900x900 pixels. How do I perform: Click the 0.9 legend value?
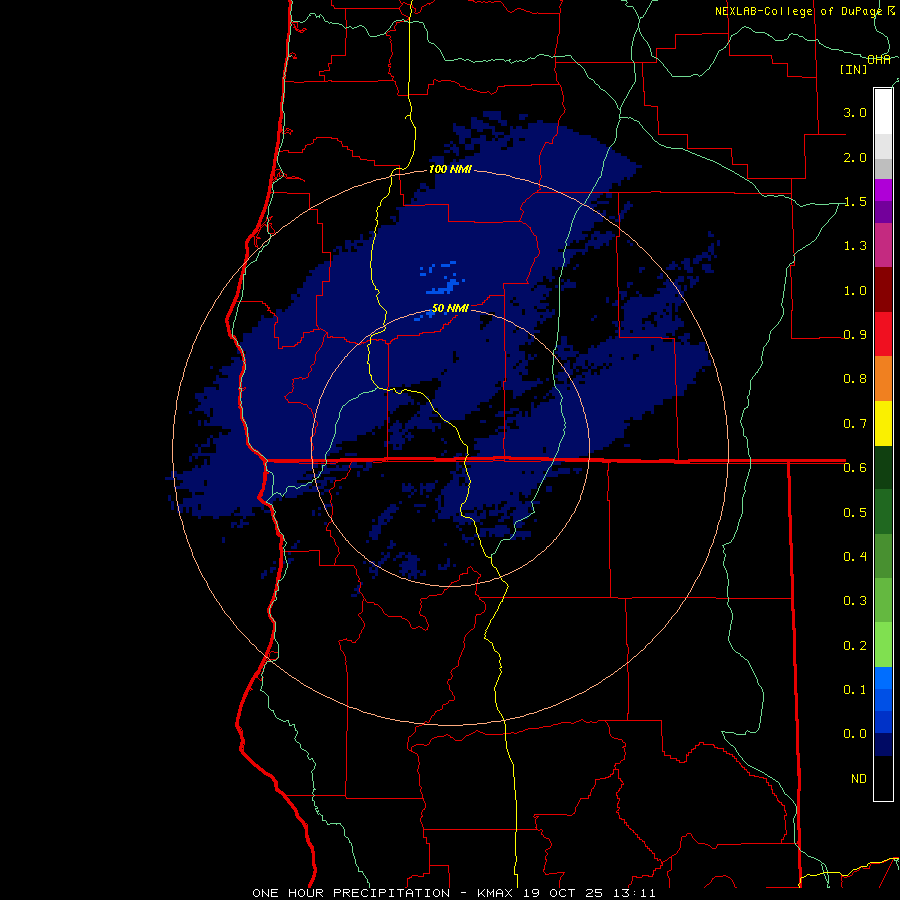(x=855, y=335)
